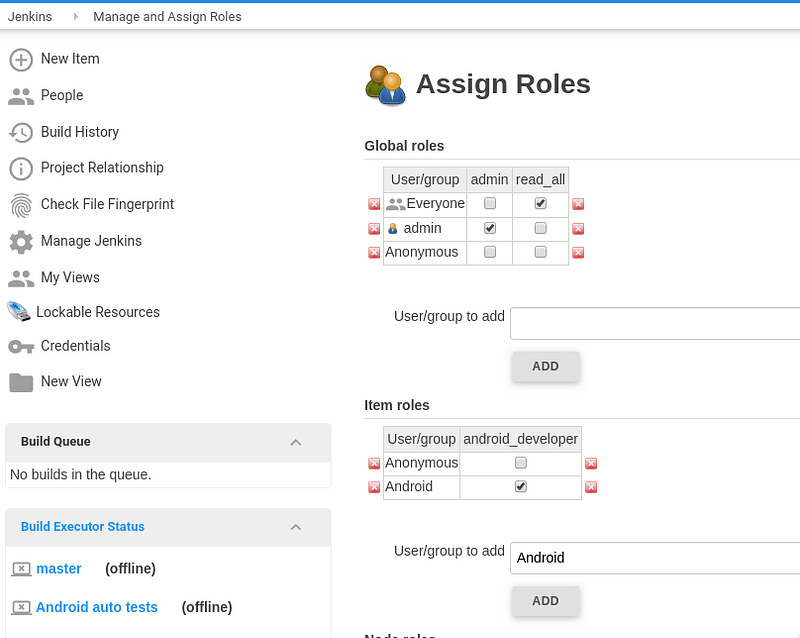This screenshot has width=800, height=638.
Task: Click the 'No builds in the queue.' text
Action: [81, 475]
